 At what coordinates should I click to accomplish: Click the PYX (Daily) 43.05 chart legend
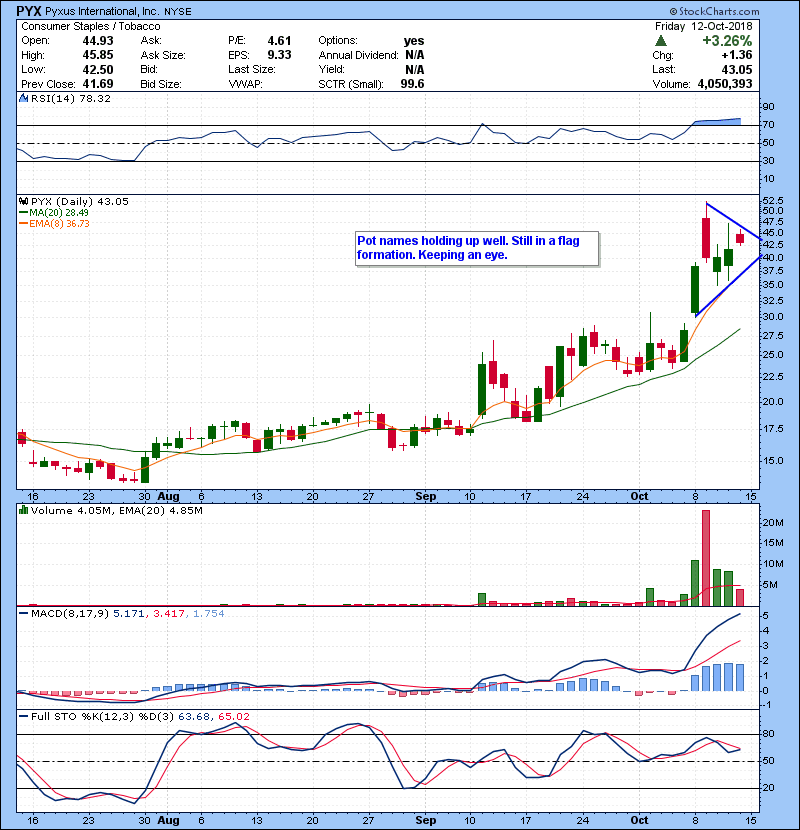point(79,201)
